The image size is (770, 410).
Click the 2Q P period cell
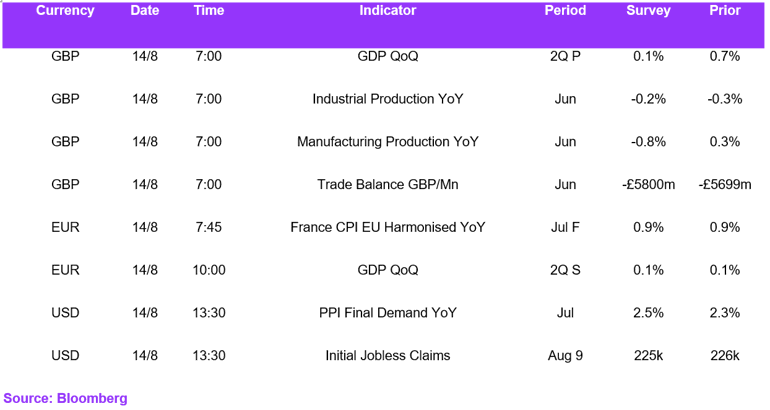pyautogui.click(x=565, y=56)
